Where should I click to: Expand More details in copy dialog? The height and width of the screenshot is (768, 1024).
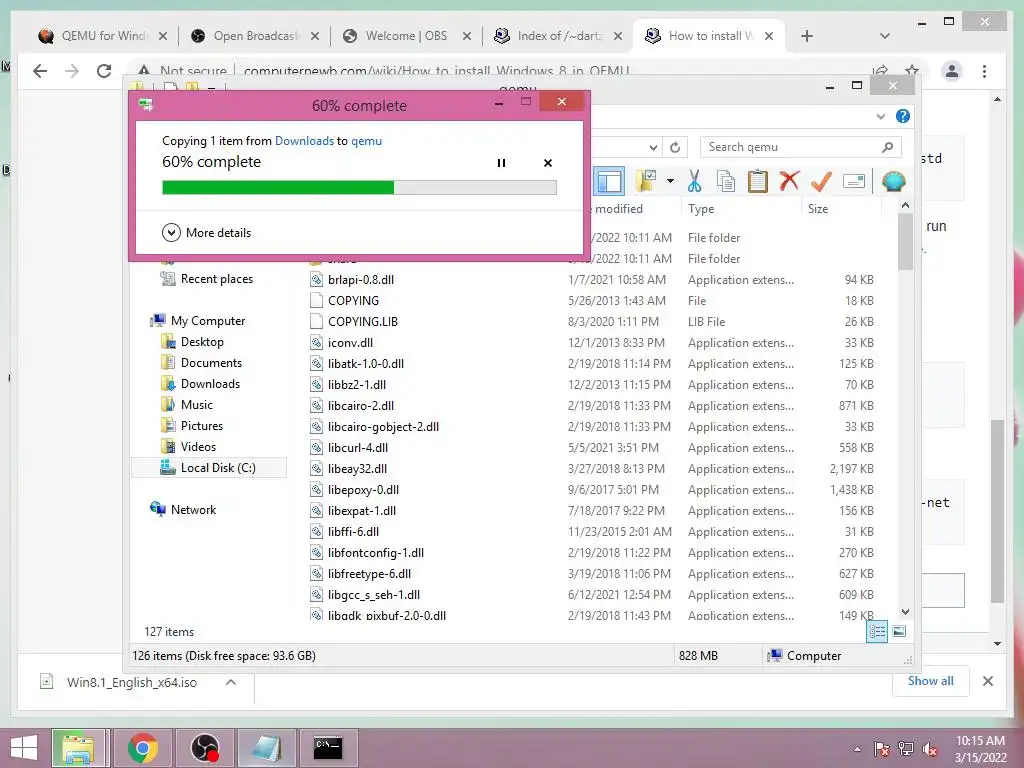pyautogui.click(x=206, y=232)
